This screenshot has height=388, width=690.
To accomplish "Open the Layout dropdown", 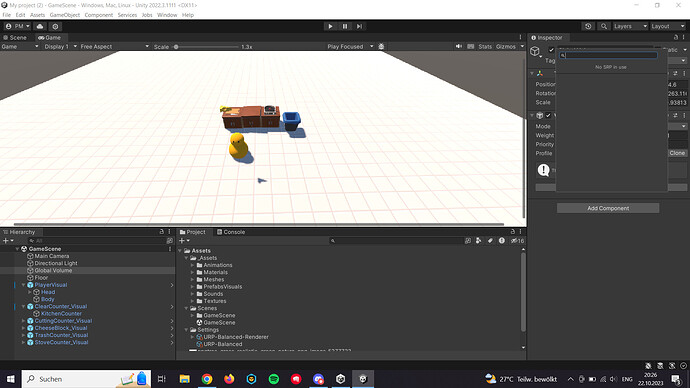I will tap(668, 26).
